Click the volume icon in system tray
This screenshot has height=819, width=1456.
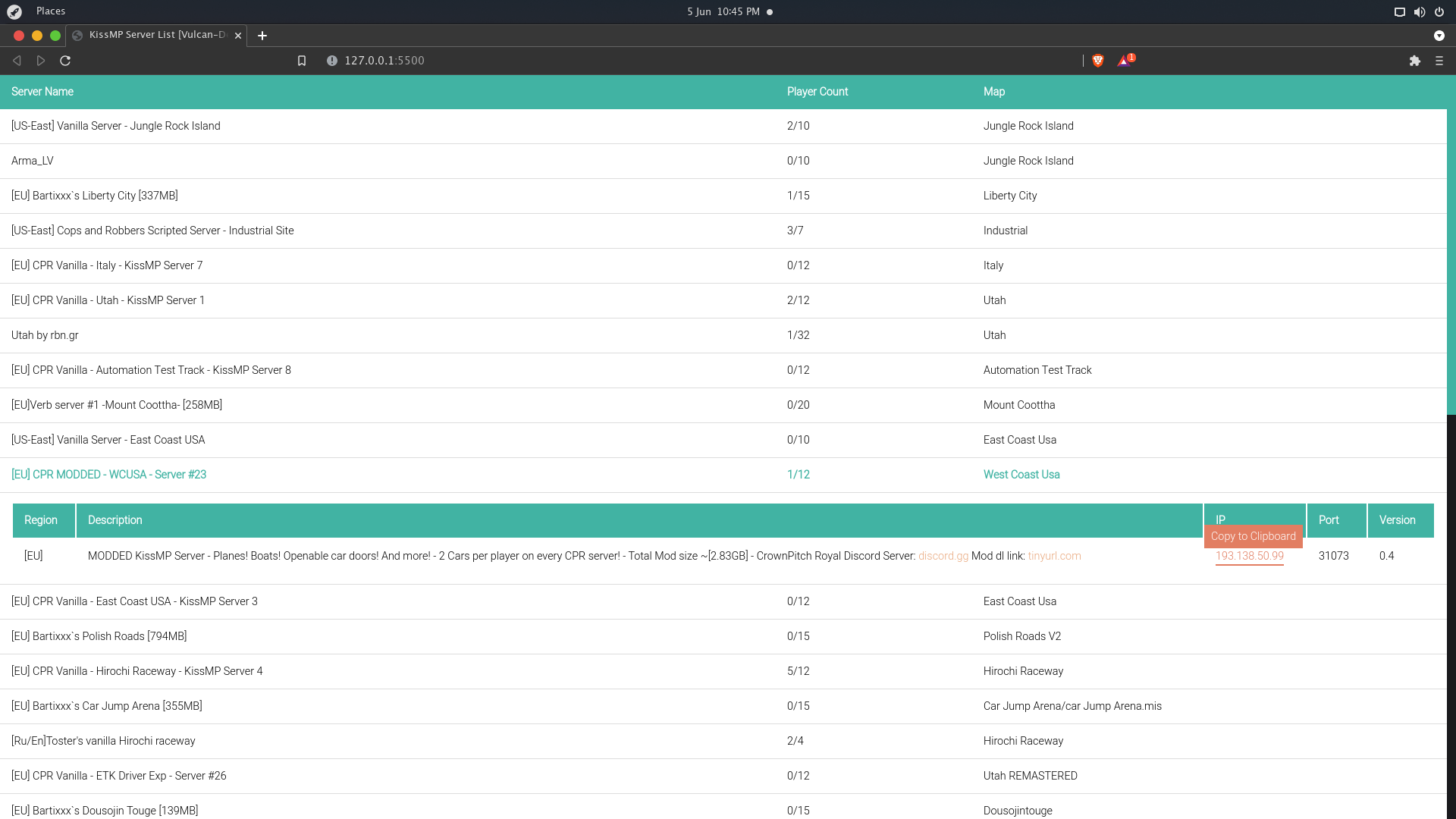[1420, 11]
